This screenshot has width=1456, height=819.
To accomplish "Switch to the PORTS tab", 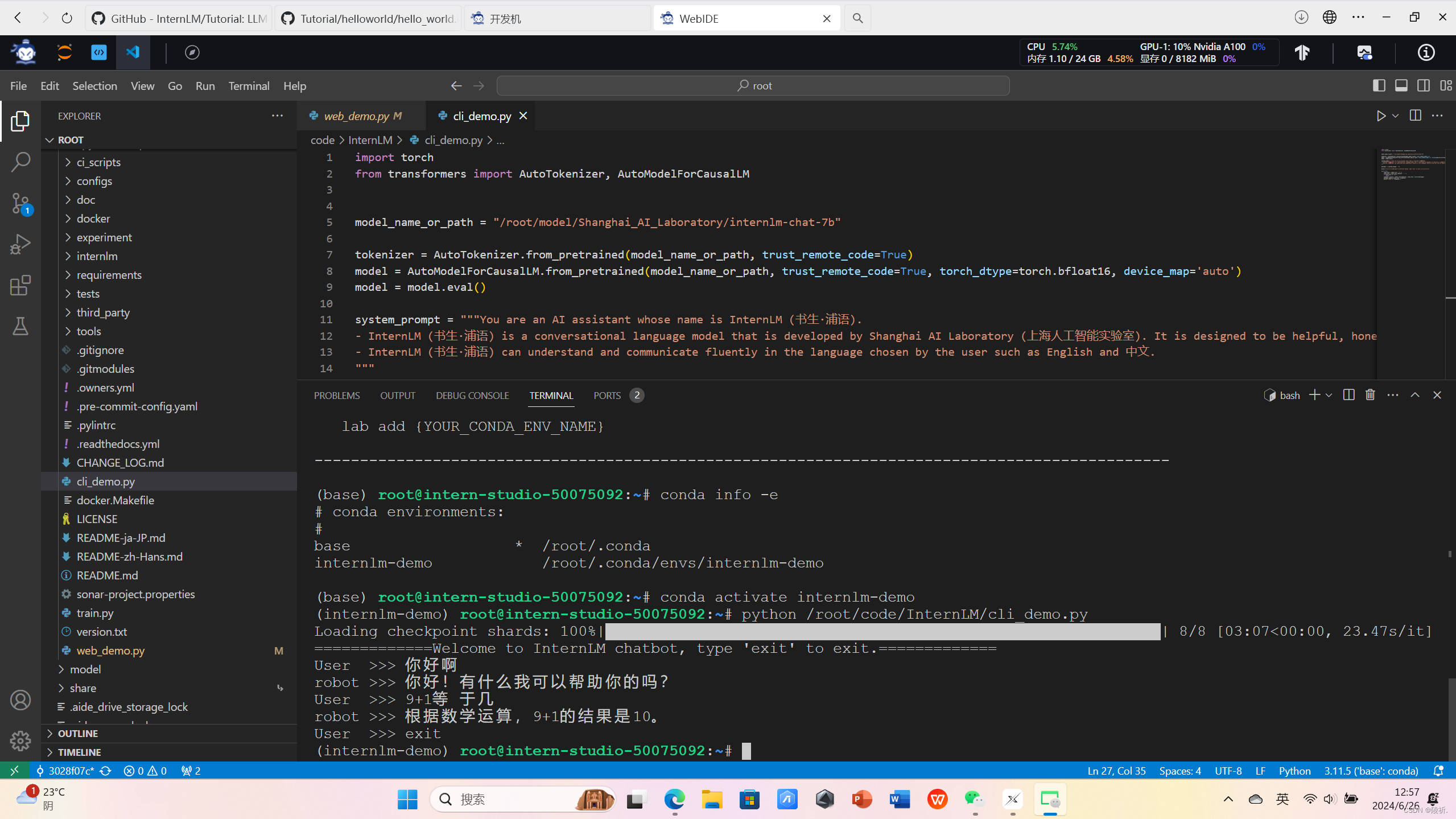I will click(607, 395).
